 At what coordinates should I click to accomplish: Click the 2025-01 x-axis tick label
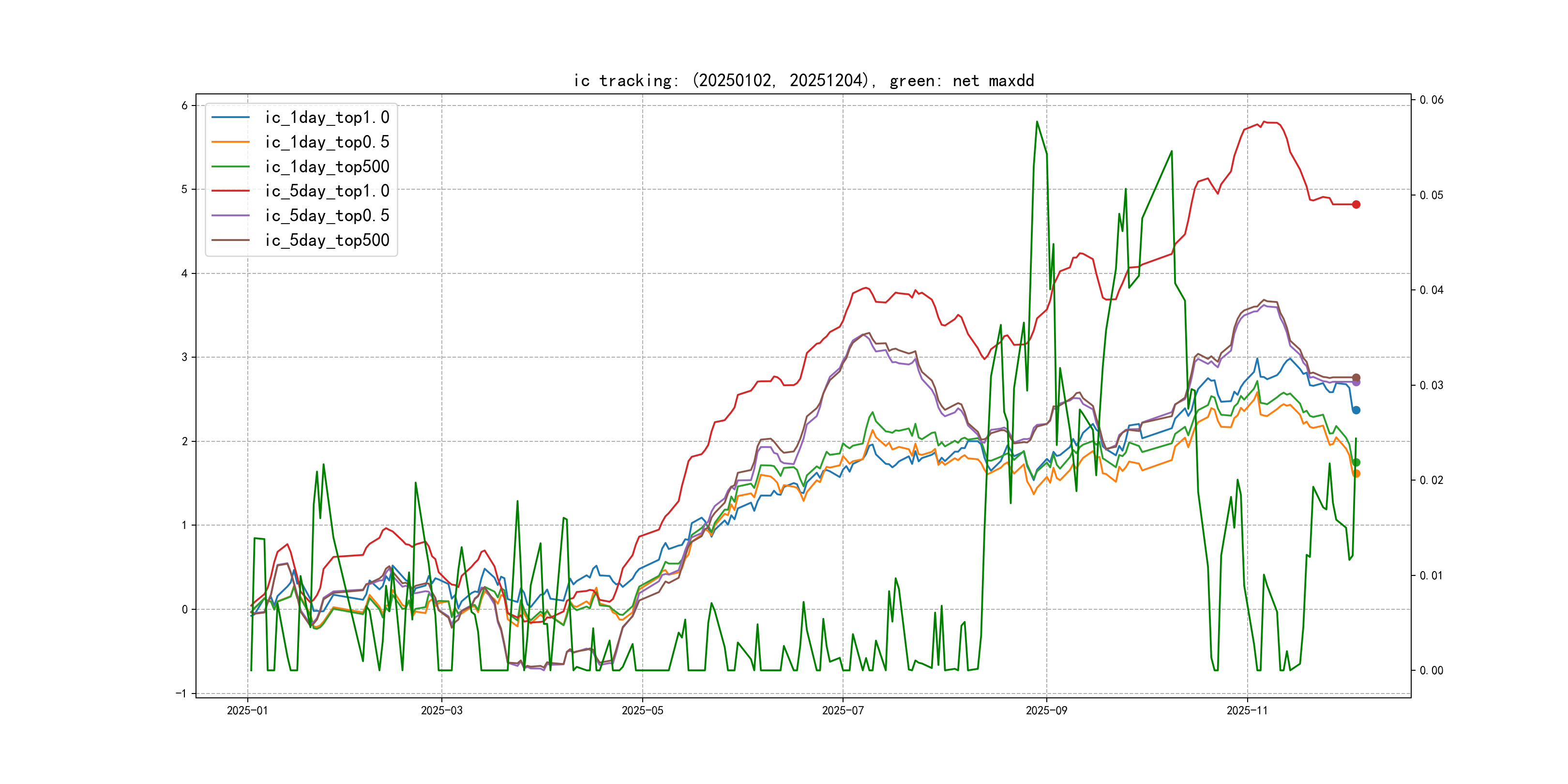click(247, 710)
